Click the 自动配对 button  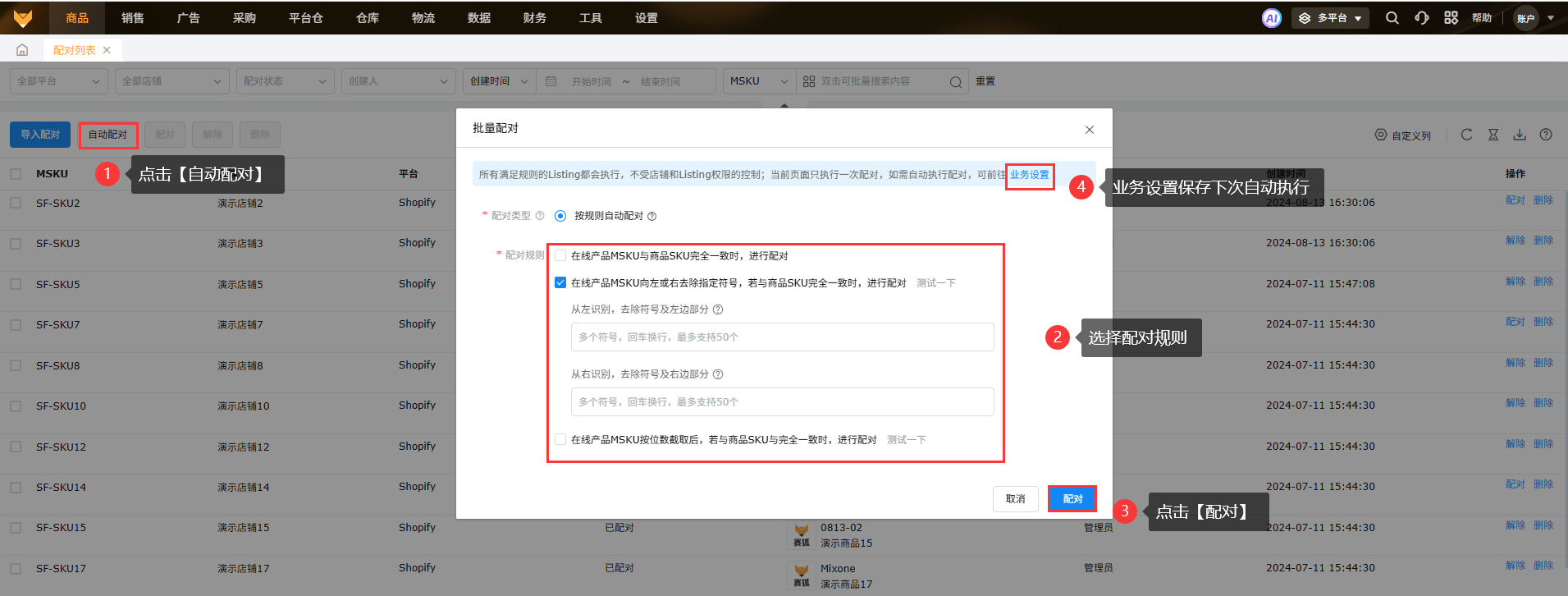click(107, 135)
